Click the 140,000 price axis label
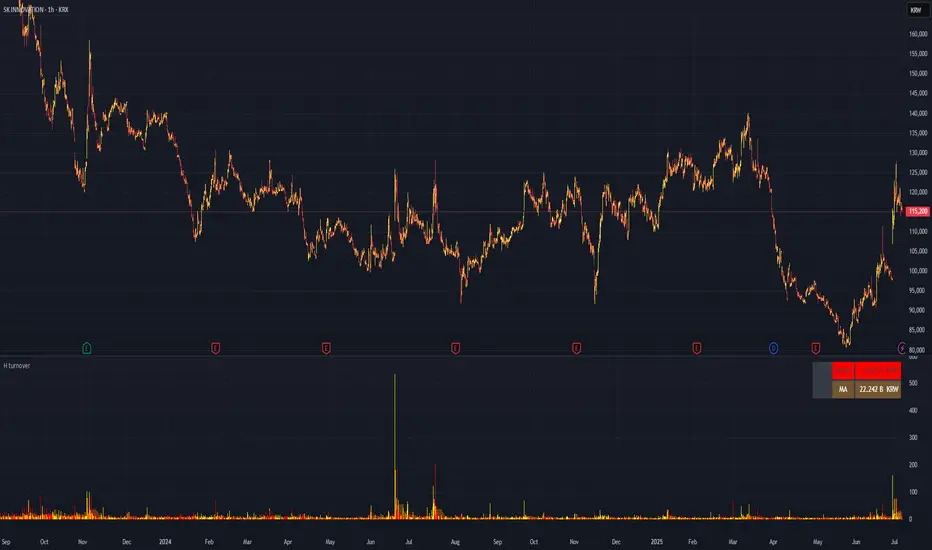The width and height of the screenshot is (932, 550). 918,114
